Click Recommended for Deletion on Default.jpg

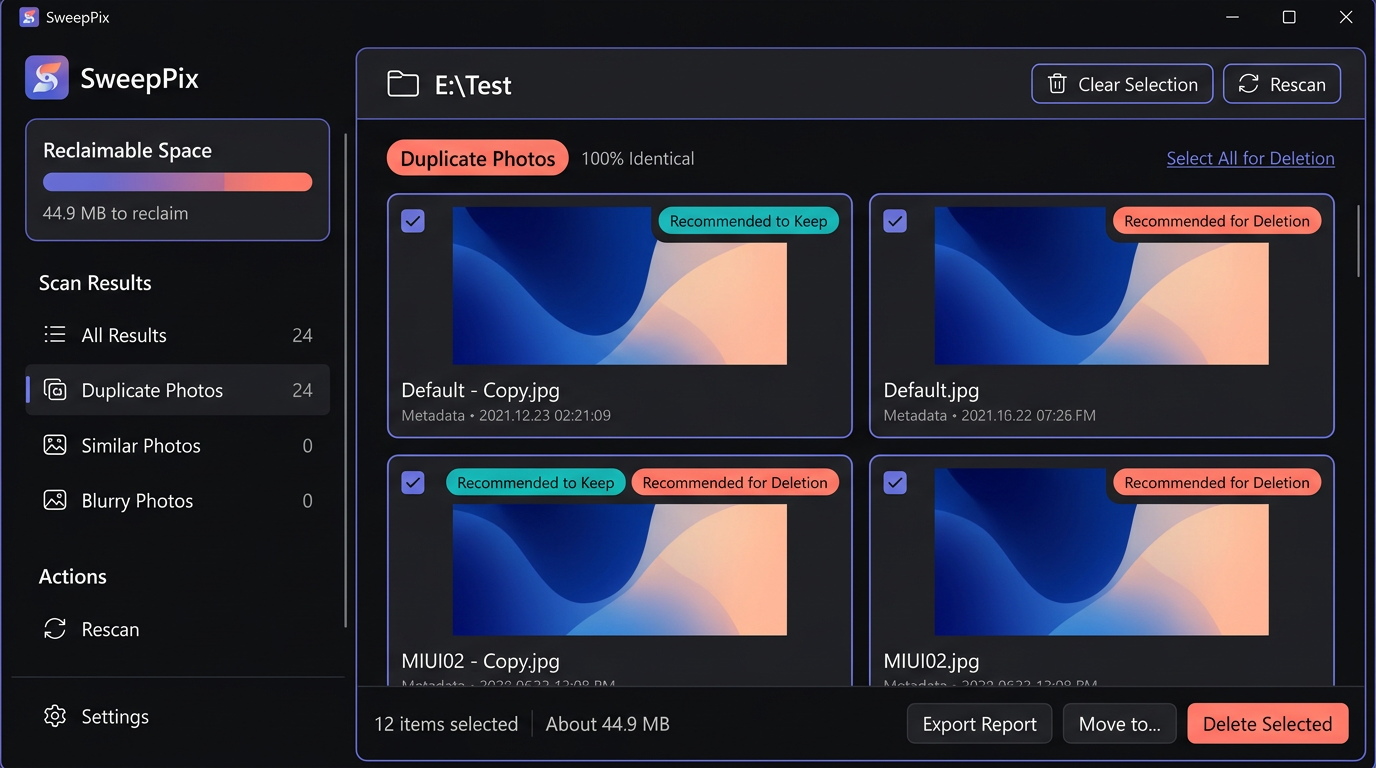pyautogui.click(x=1216, y=221)
